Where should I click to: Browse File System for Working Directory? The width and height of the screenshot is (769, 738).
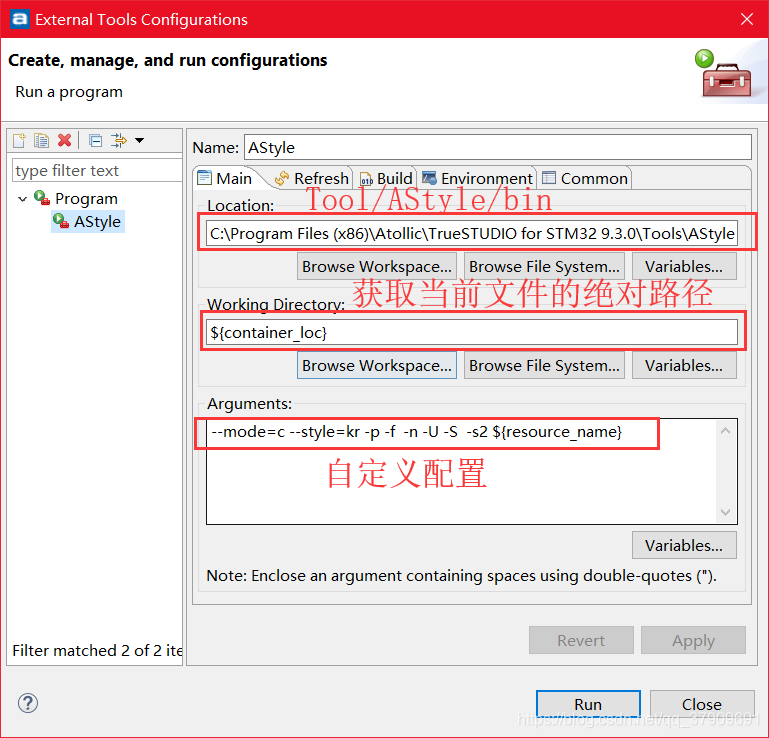(x=544, y=365)
